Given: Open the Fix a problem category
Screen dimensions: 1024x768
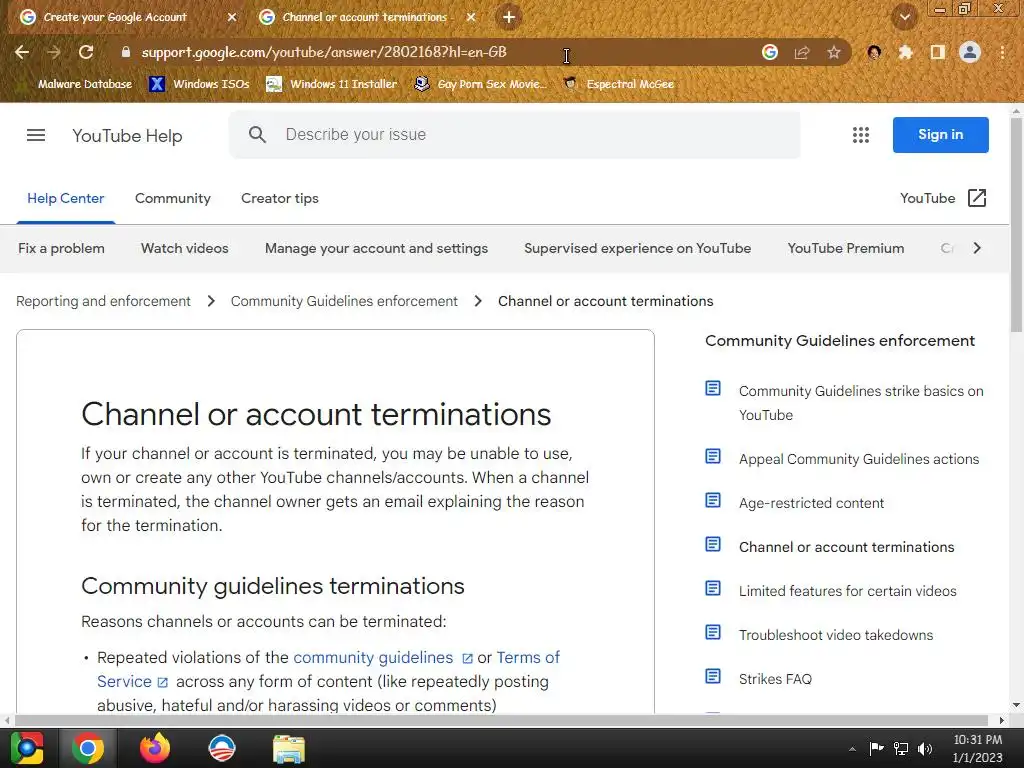Looking at the screenshot, I should [61, 248].
